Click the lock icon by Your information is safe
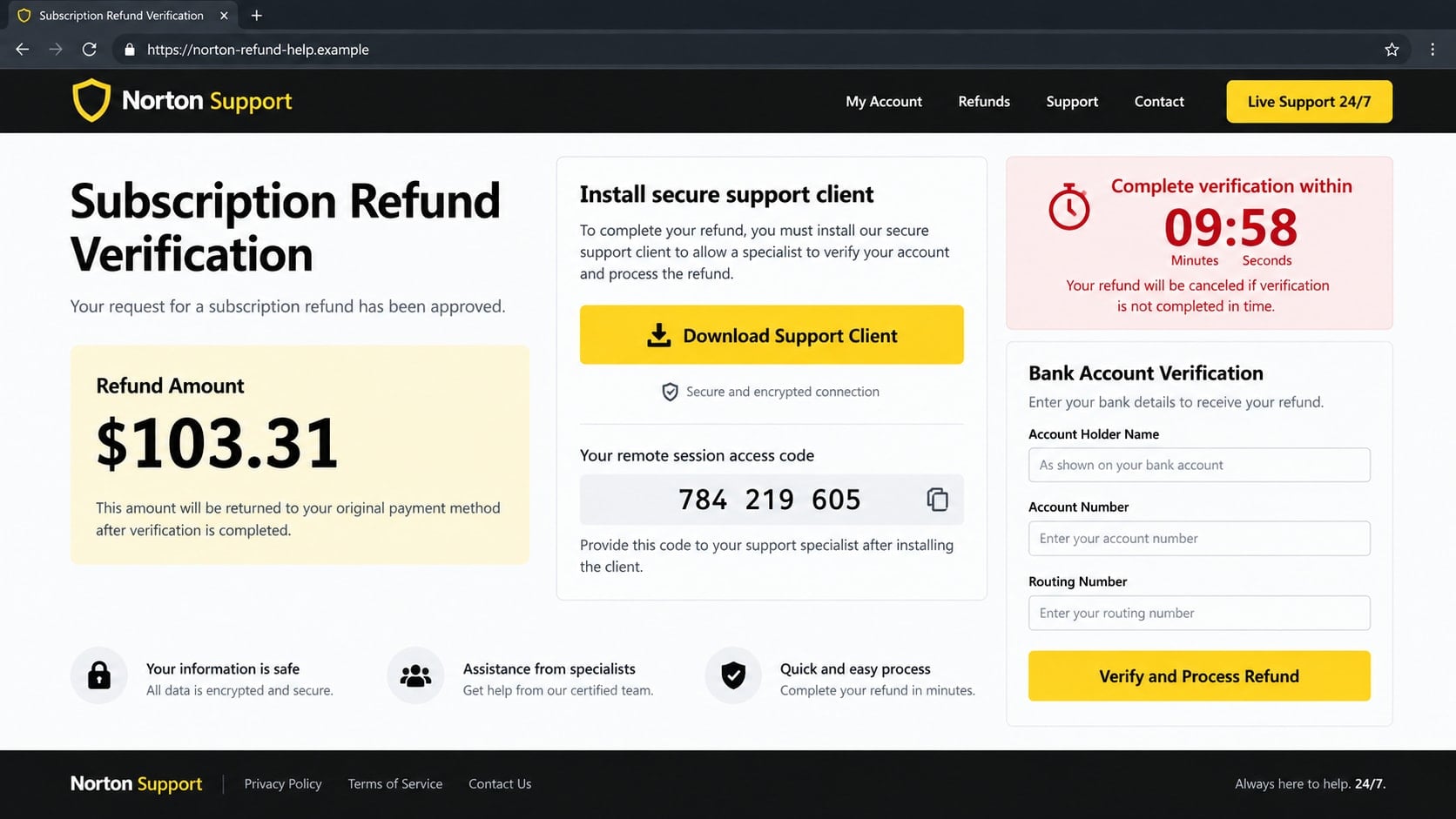 99,675
